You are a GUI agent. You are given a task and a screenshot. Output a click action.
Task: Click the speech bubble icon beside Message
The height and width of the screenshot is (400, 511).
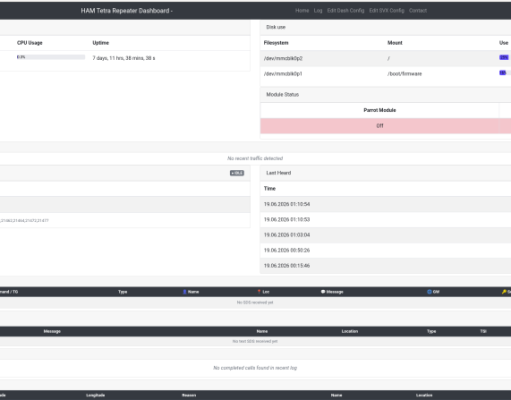coord(323,292)
